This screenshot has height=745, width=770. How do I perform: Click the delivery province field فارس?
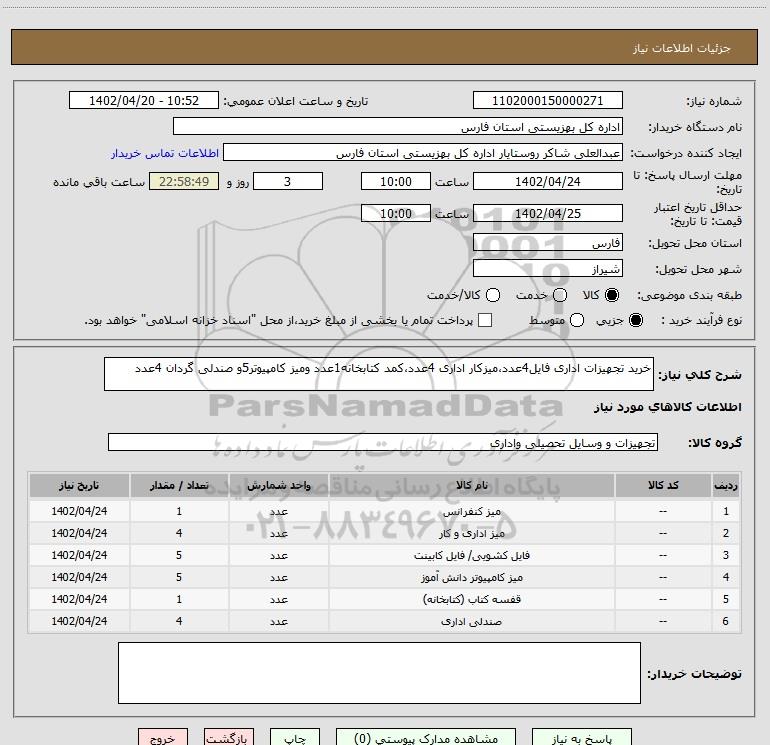point(548,243)
